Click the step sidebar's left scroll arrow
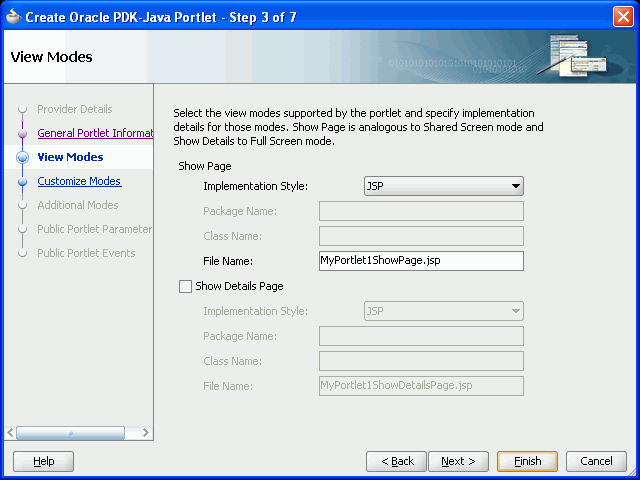This screenshot has height=480, width=640. tap(11, 433)
